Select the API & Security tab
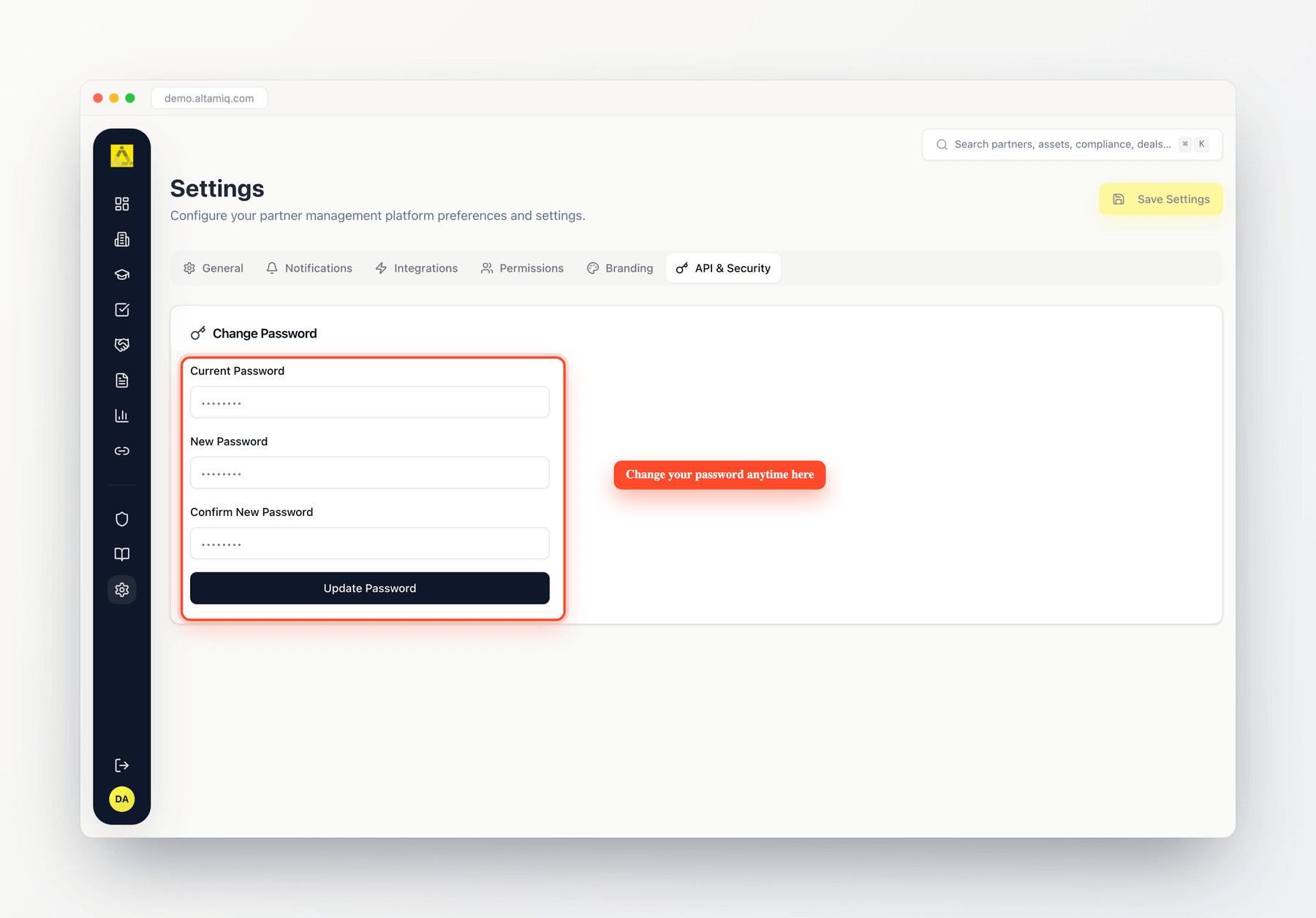Screen dimensions: 1316x918 click(723, 268)
